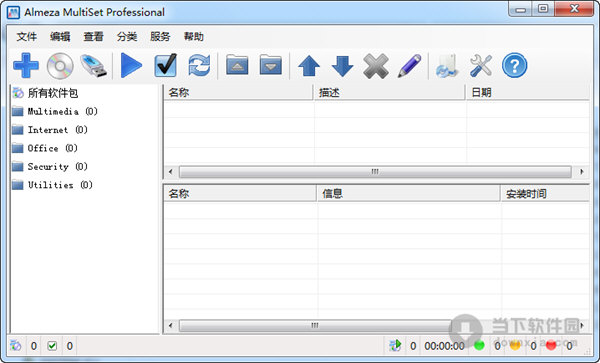This screenshot has width=600, height=363.
Task: Click the blue checkmark select-all icon
Action: pos(165,66)
